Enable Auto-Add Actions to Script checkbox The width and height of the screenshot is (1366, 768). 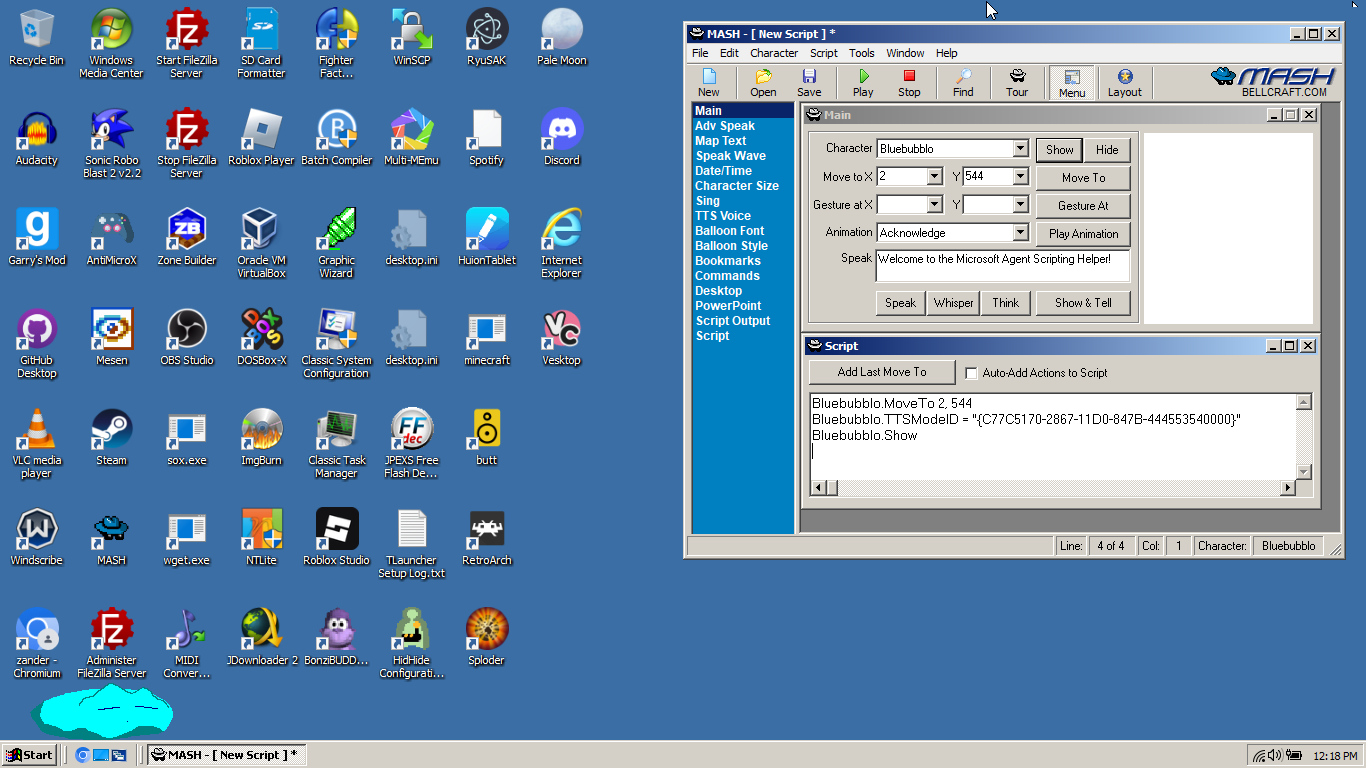click(x=971, y=373)
